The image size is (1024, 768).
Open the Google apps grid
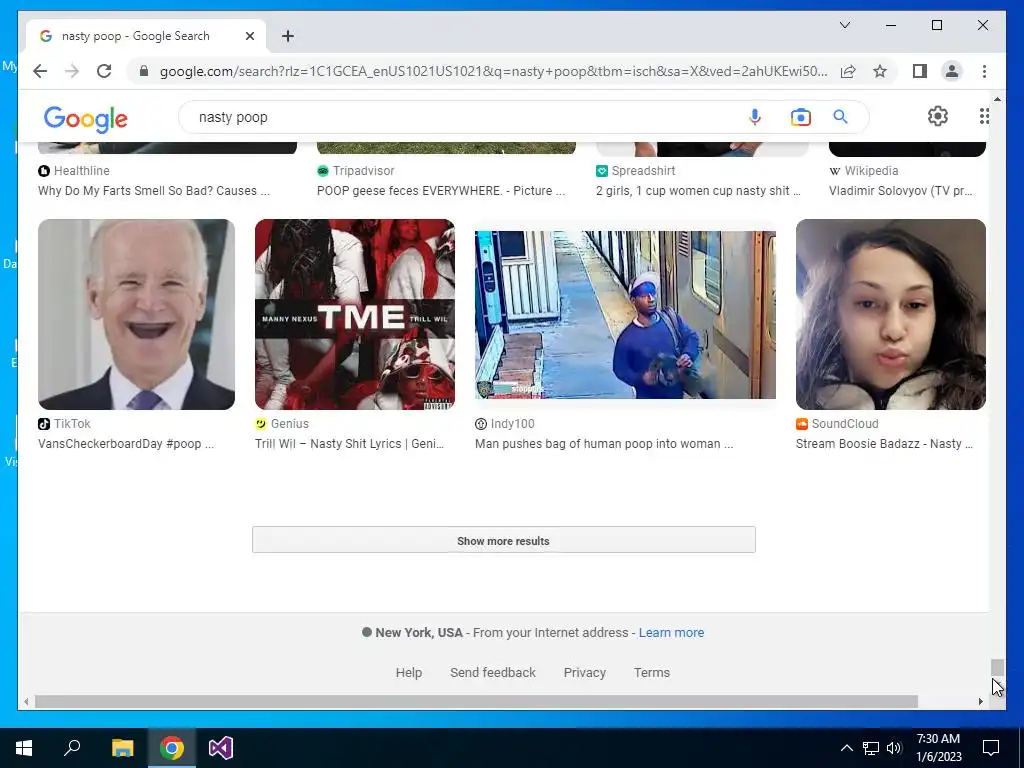pos(984,116)
